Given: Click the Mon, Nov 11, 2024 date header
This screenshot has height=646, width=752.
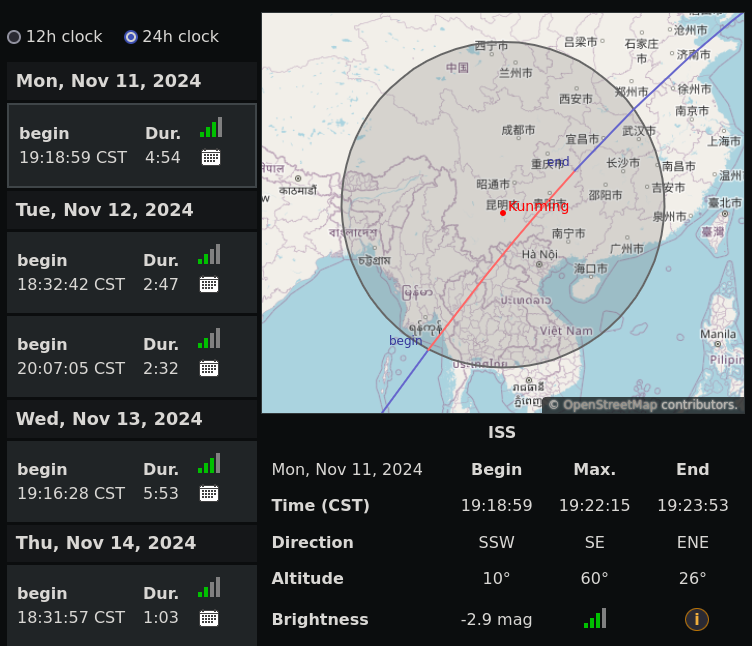Looking at the screenshot, I should coord(108,81).
